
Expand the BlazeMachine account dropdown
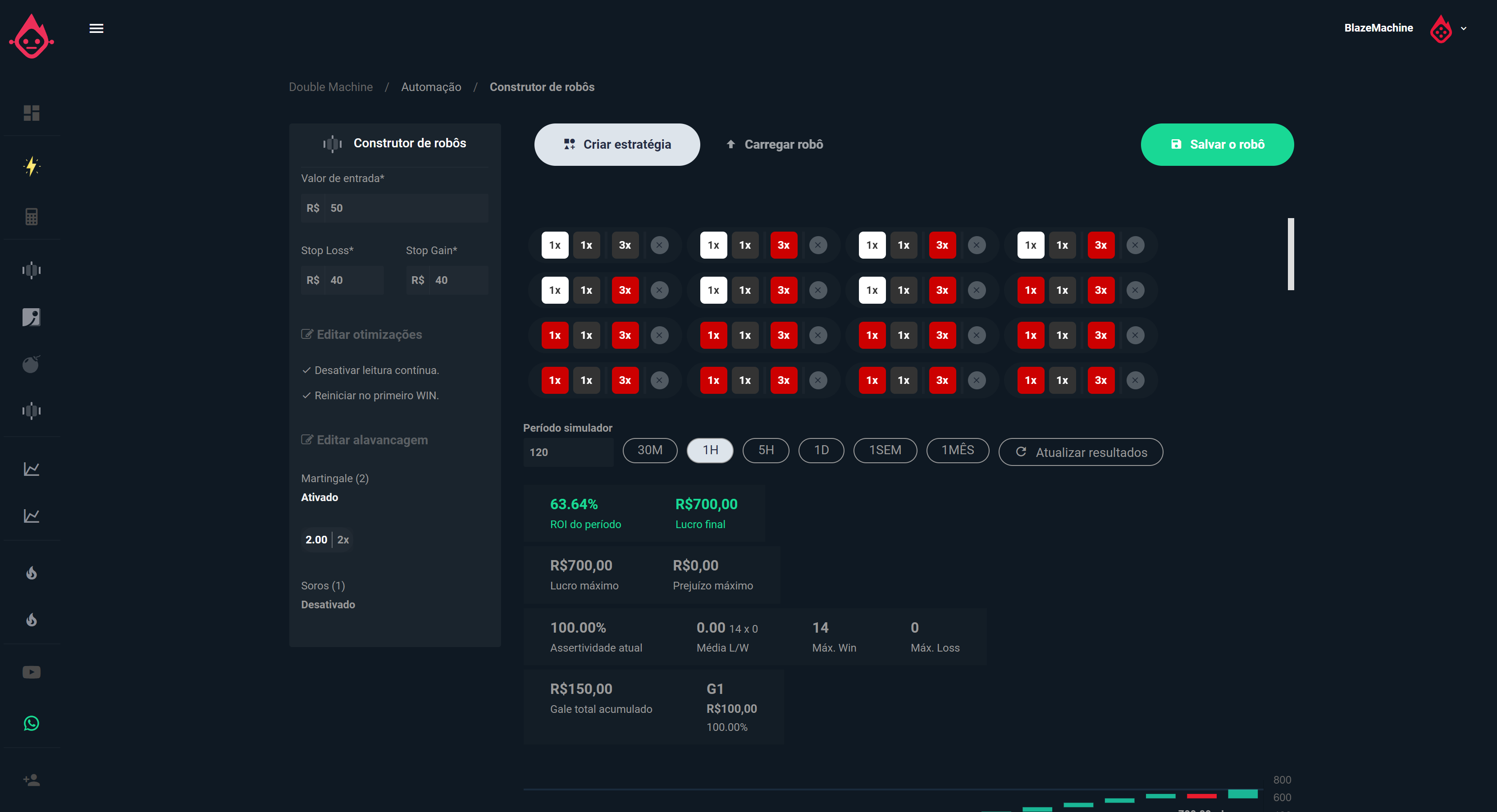1463,28
